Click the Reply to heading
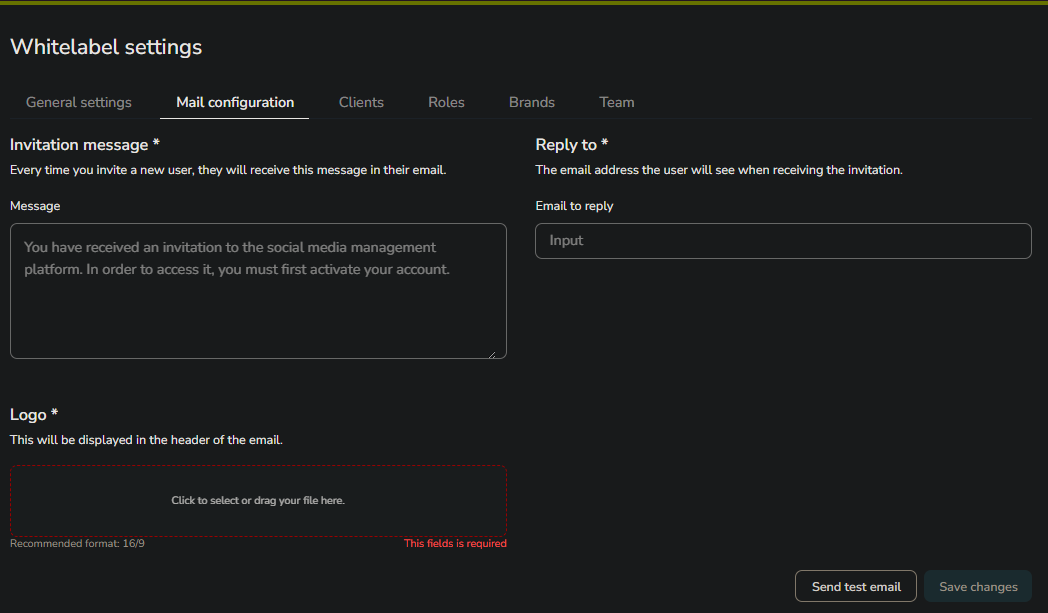Image resolution: width=1048 pixels, height=613 pixels. (x=571, y=144)
